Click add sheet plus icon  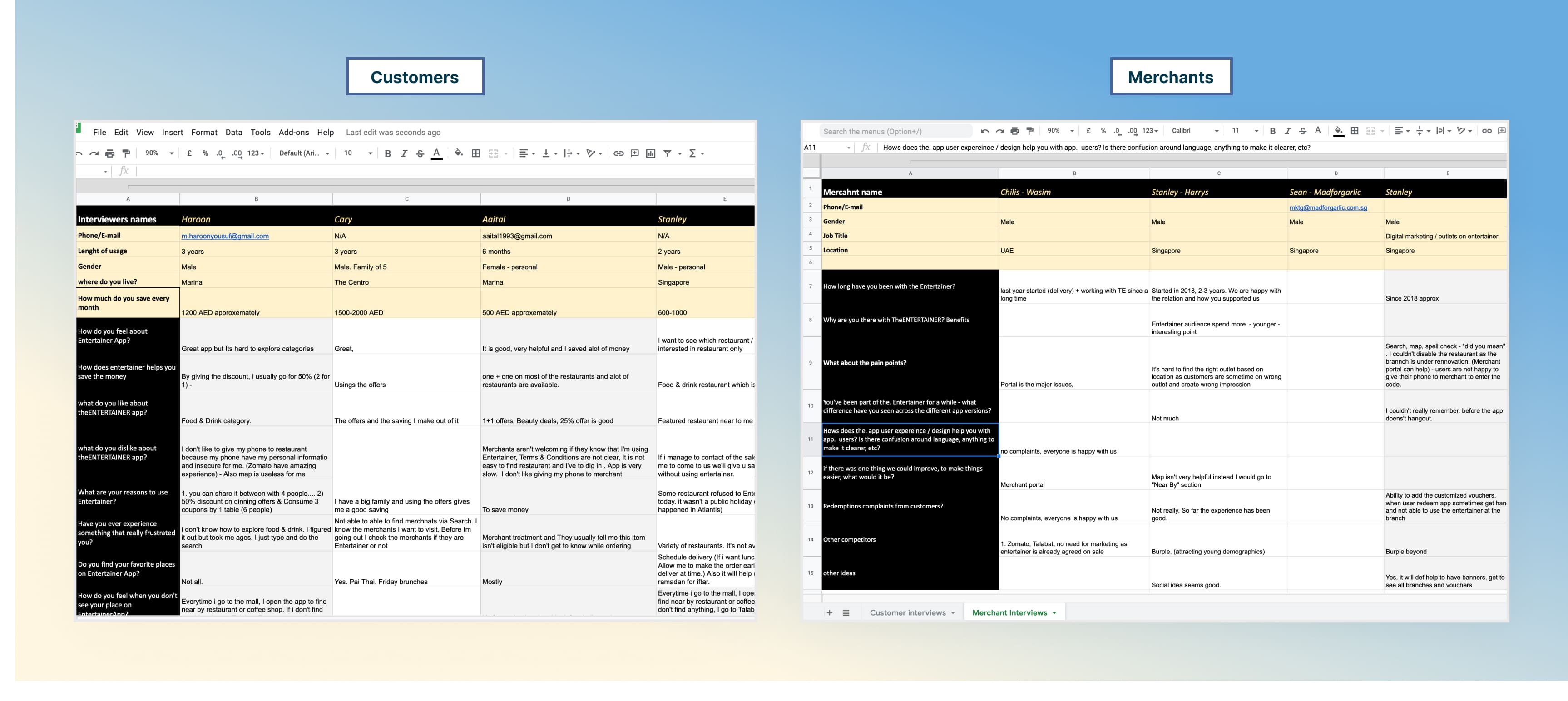tap(829, 613)
